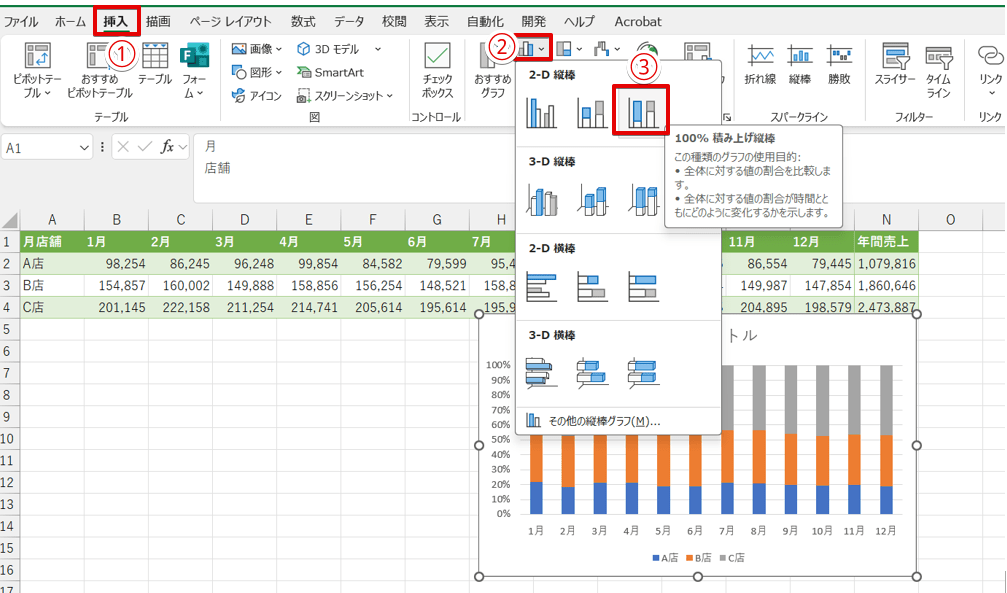Click row header 3
The image size is (1007, 593).
(x=10, y=285)
